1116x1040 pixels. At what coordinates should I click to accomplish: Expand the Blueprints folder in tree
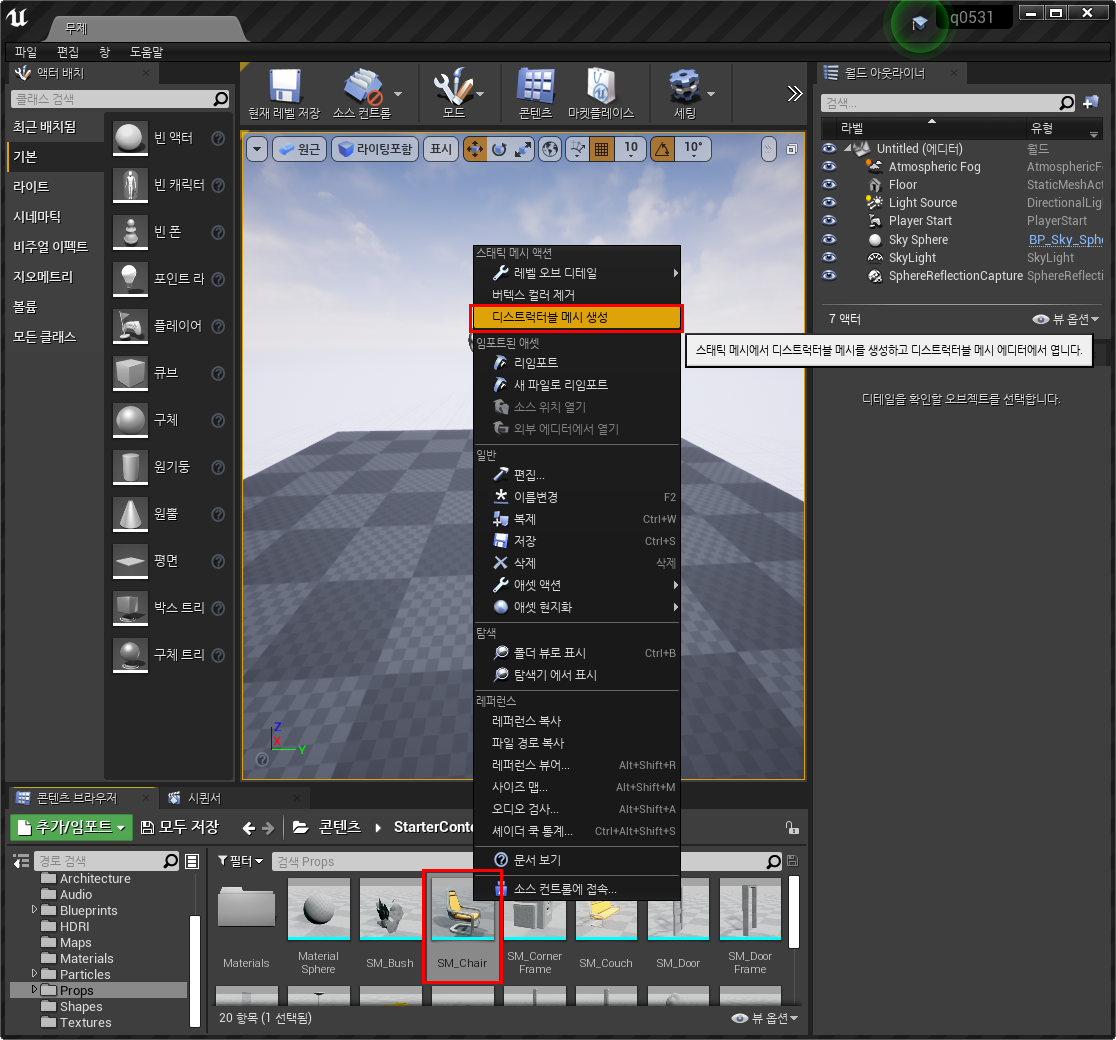pos(33,910)
